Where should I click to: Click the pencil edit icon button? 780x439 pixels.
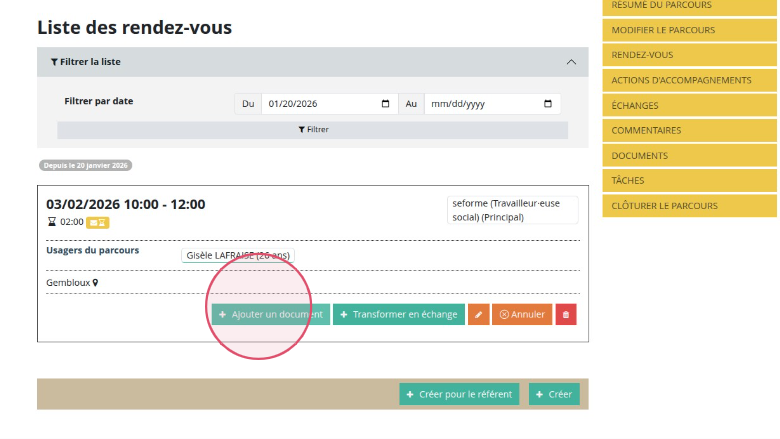pos(479,315)
